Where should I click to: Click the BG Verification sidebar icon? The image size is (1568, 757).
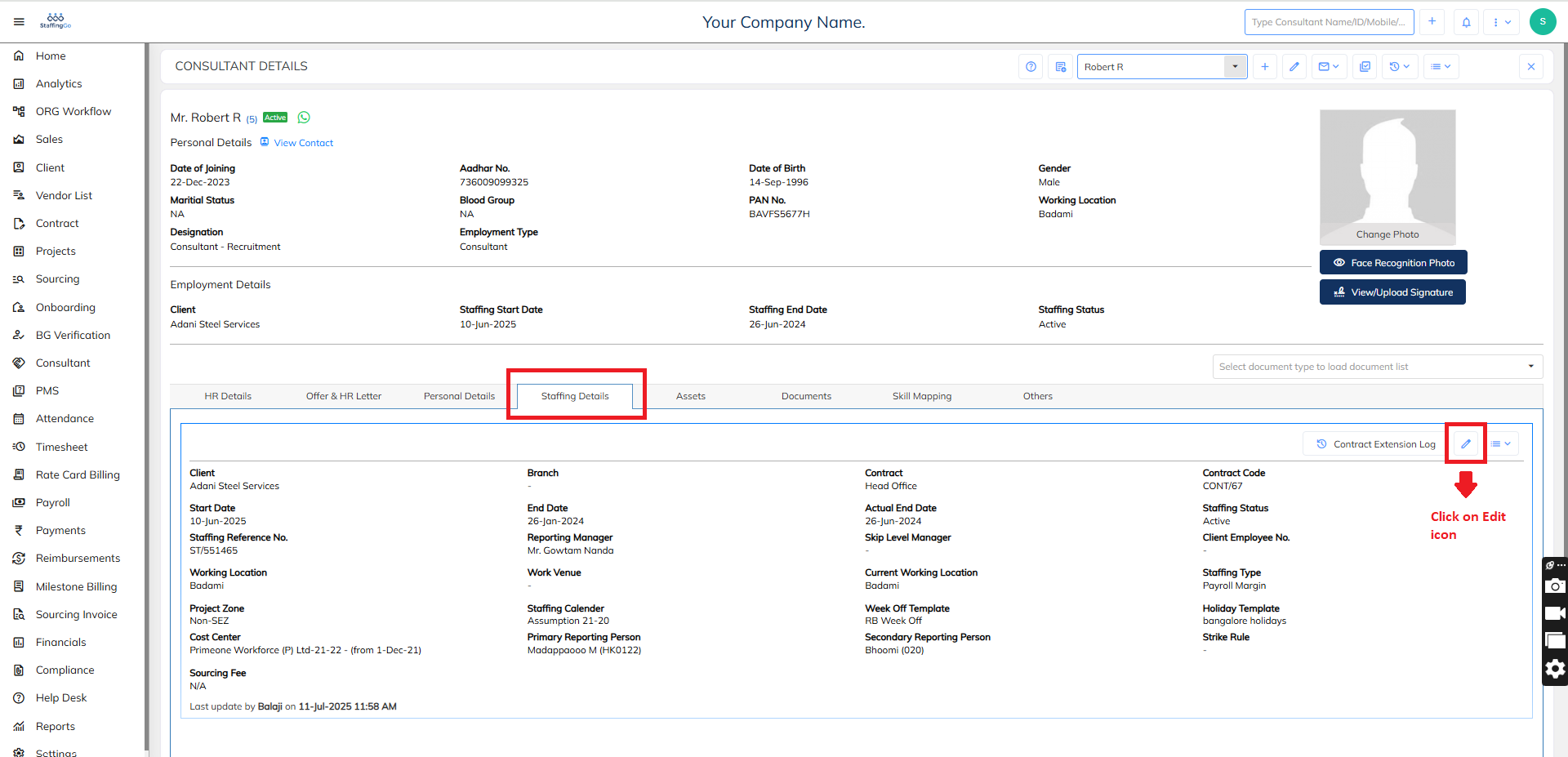pyautogui.click(x=19, y=336)
